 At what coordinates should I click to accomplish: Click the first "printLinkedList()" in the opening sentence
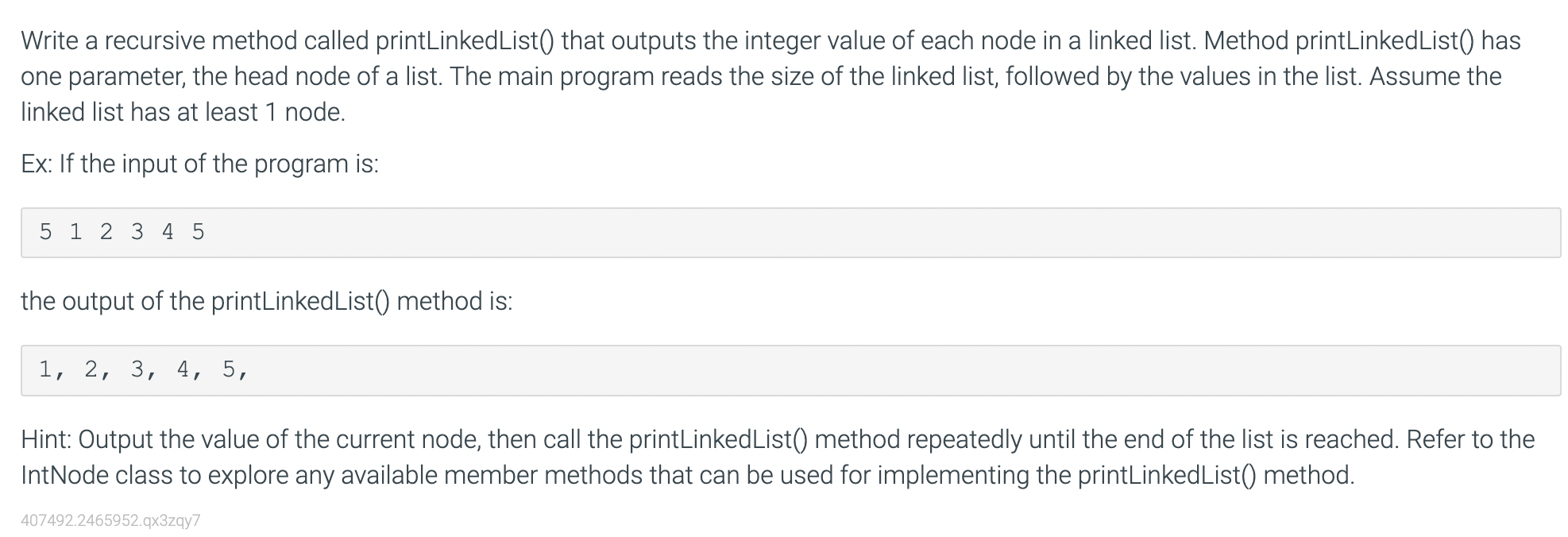pos(465,41)
